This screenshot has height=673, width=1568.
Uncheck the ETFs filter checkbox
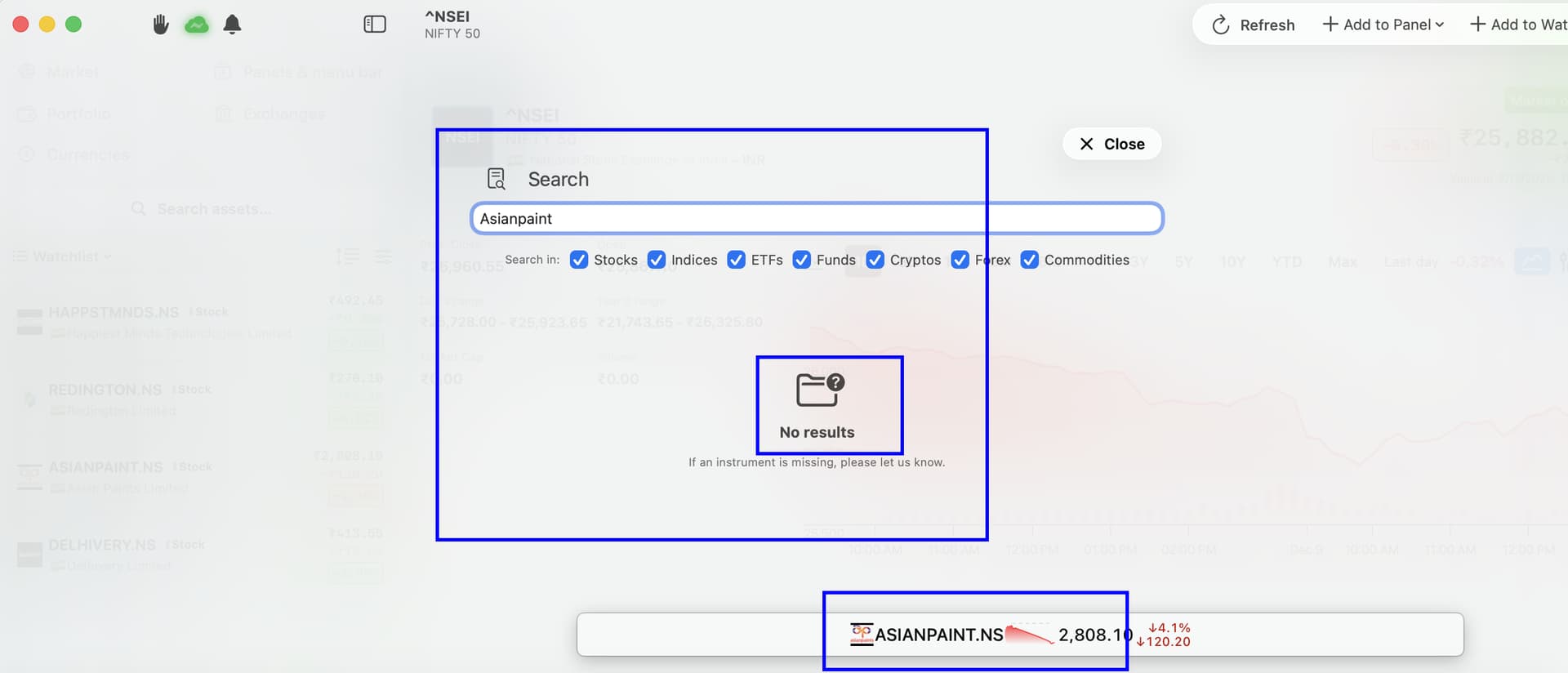[736, 260]
